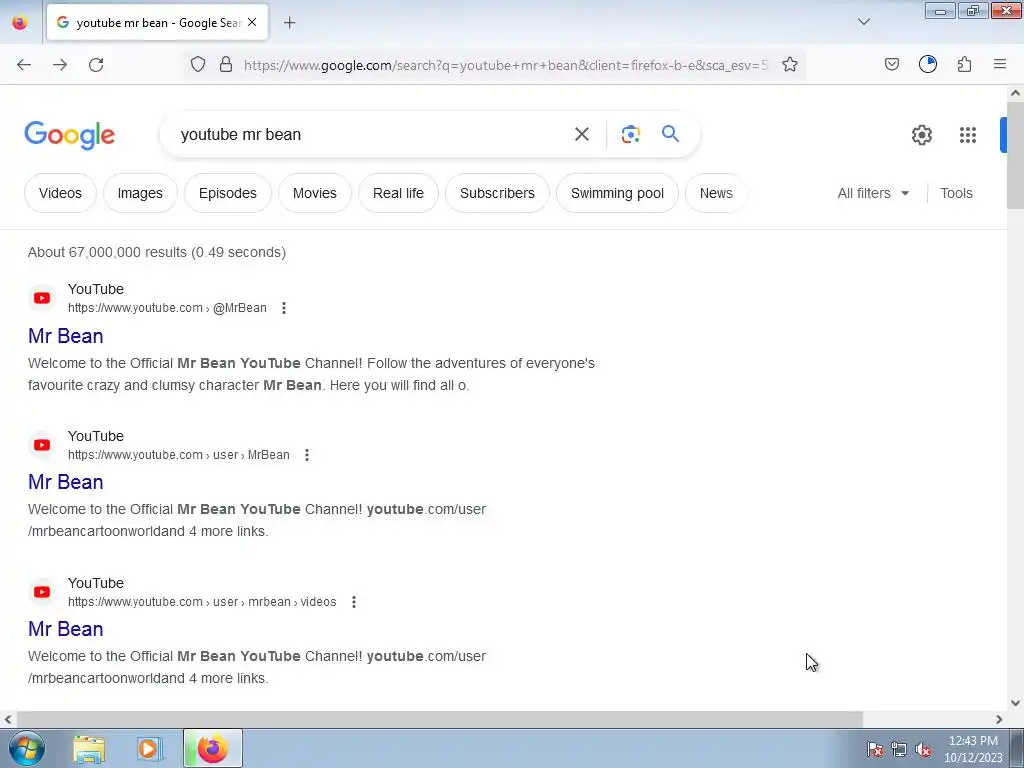Click the vertical scrollbar thumb
Screen dimensions: 1024x768
1015,155
